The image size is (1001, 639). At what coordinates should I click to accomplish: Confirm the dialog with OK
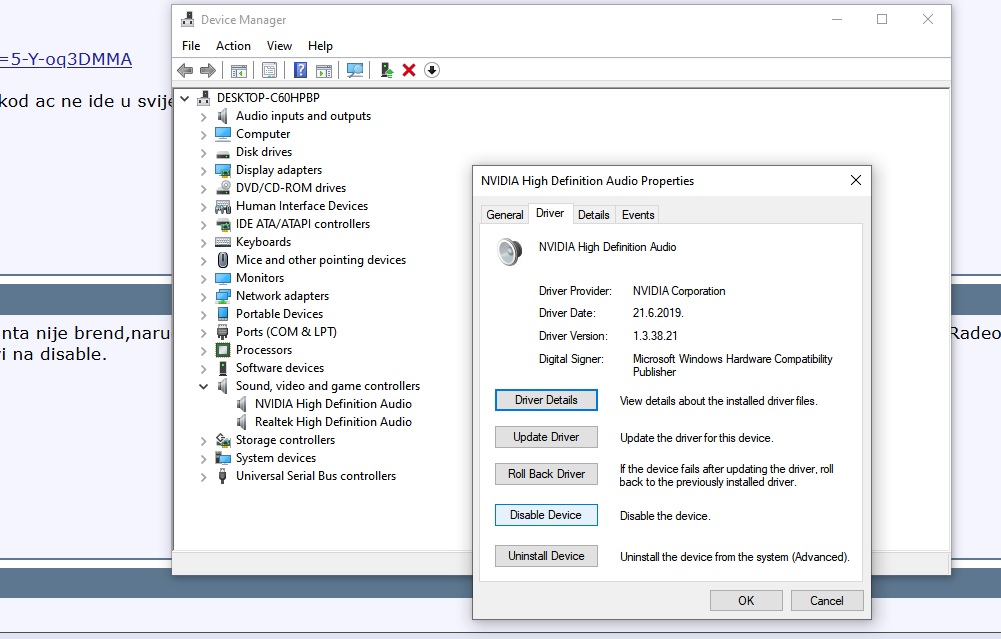(746, 601)
